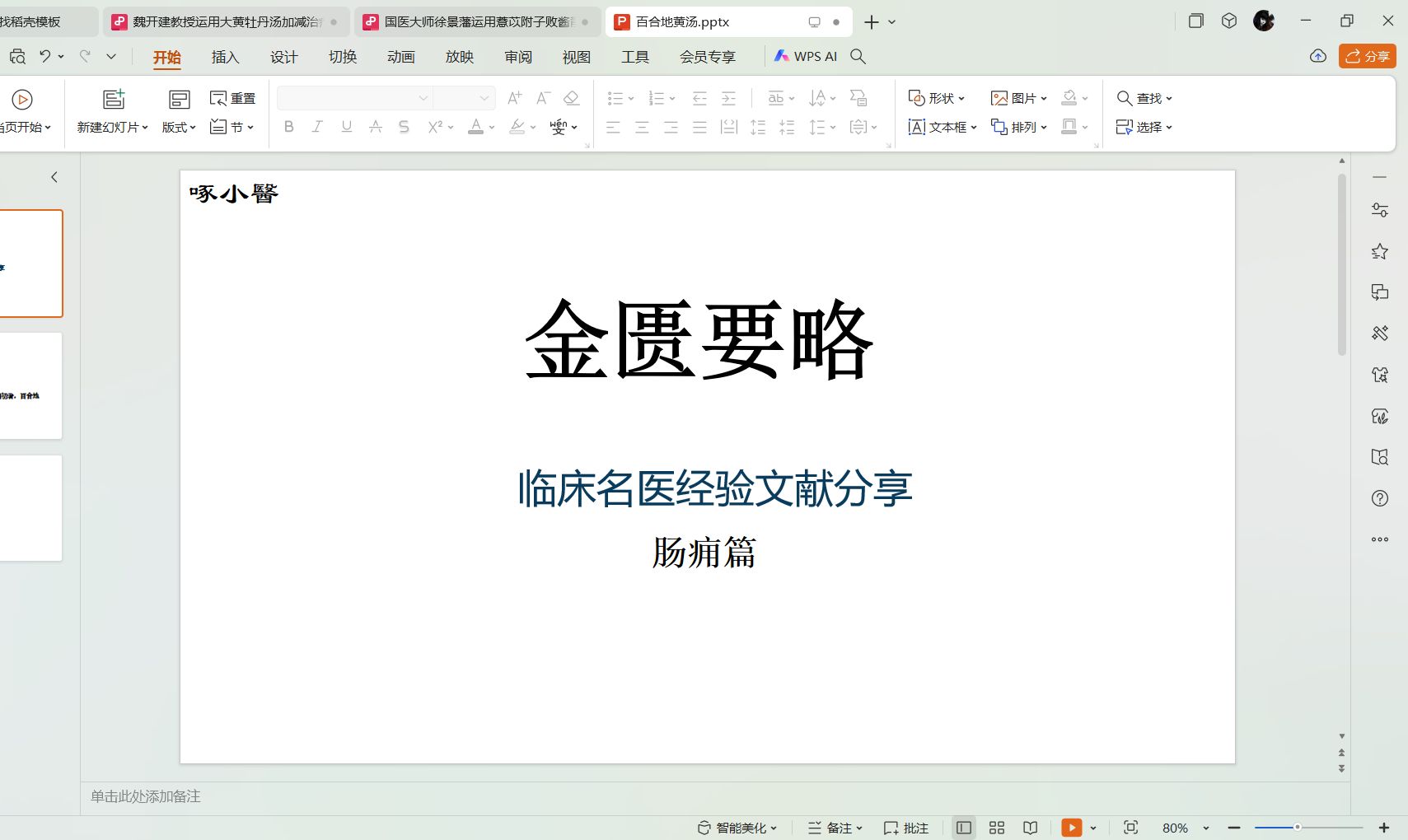Increase font size with A+ icon
This screenshot has width=1408, height=840.
(515, 98)
